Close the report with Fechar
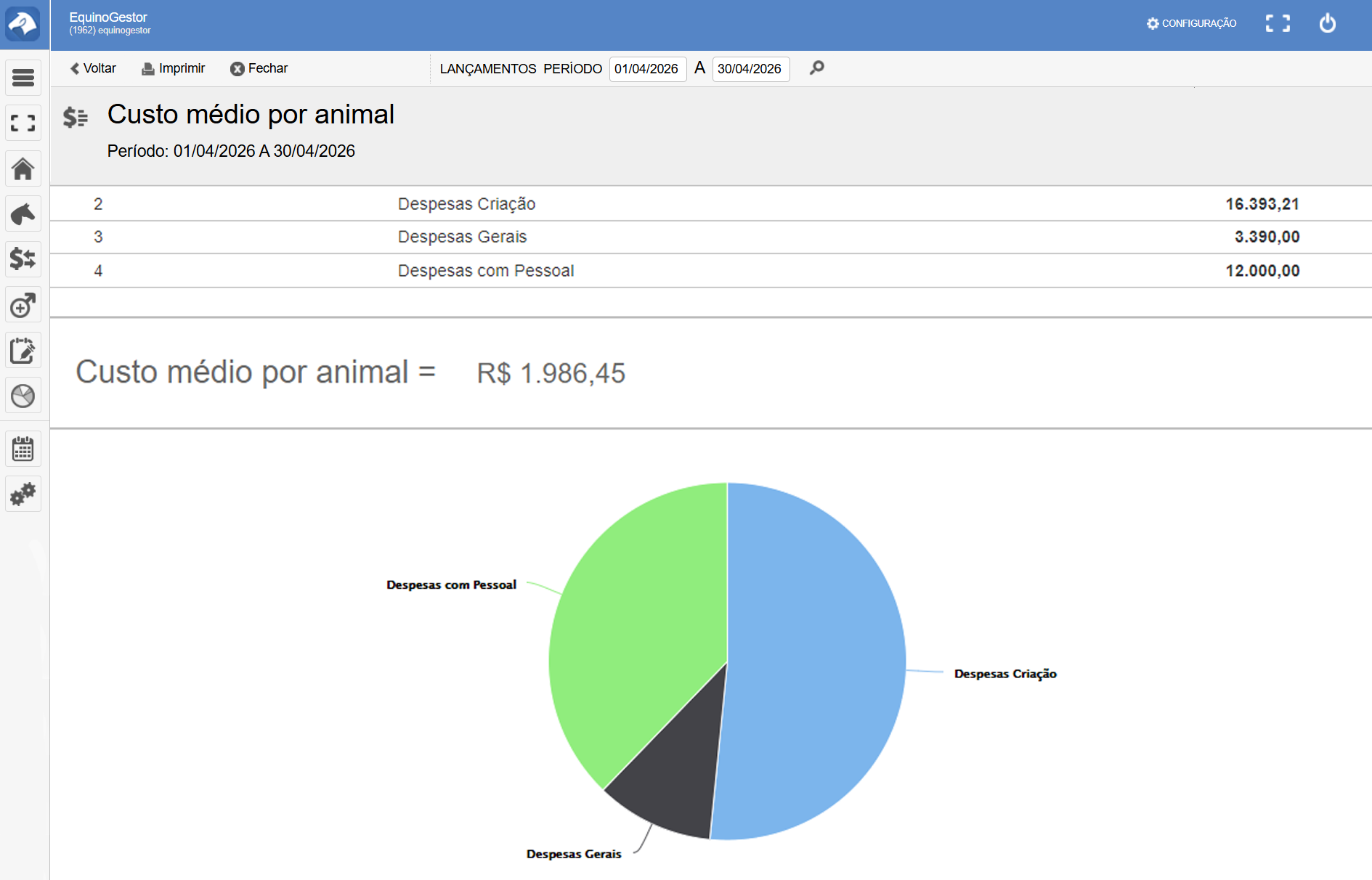Viewport: 1372px width, 880px height. [x=259, y=68]
